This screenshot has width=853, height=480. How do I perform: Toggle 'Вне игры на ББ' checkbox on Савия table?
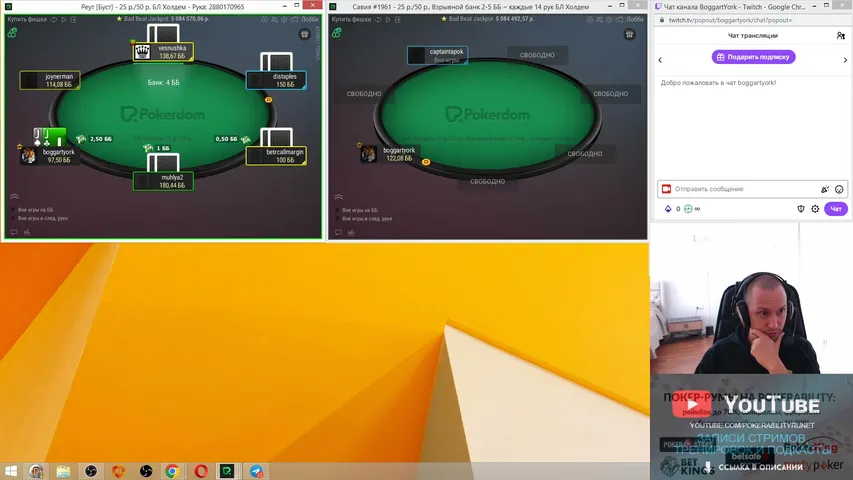tap(337, 210)
